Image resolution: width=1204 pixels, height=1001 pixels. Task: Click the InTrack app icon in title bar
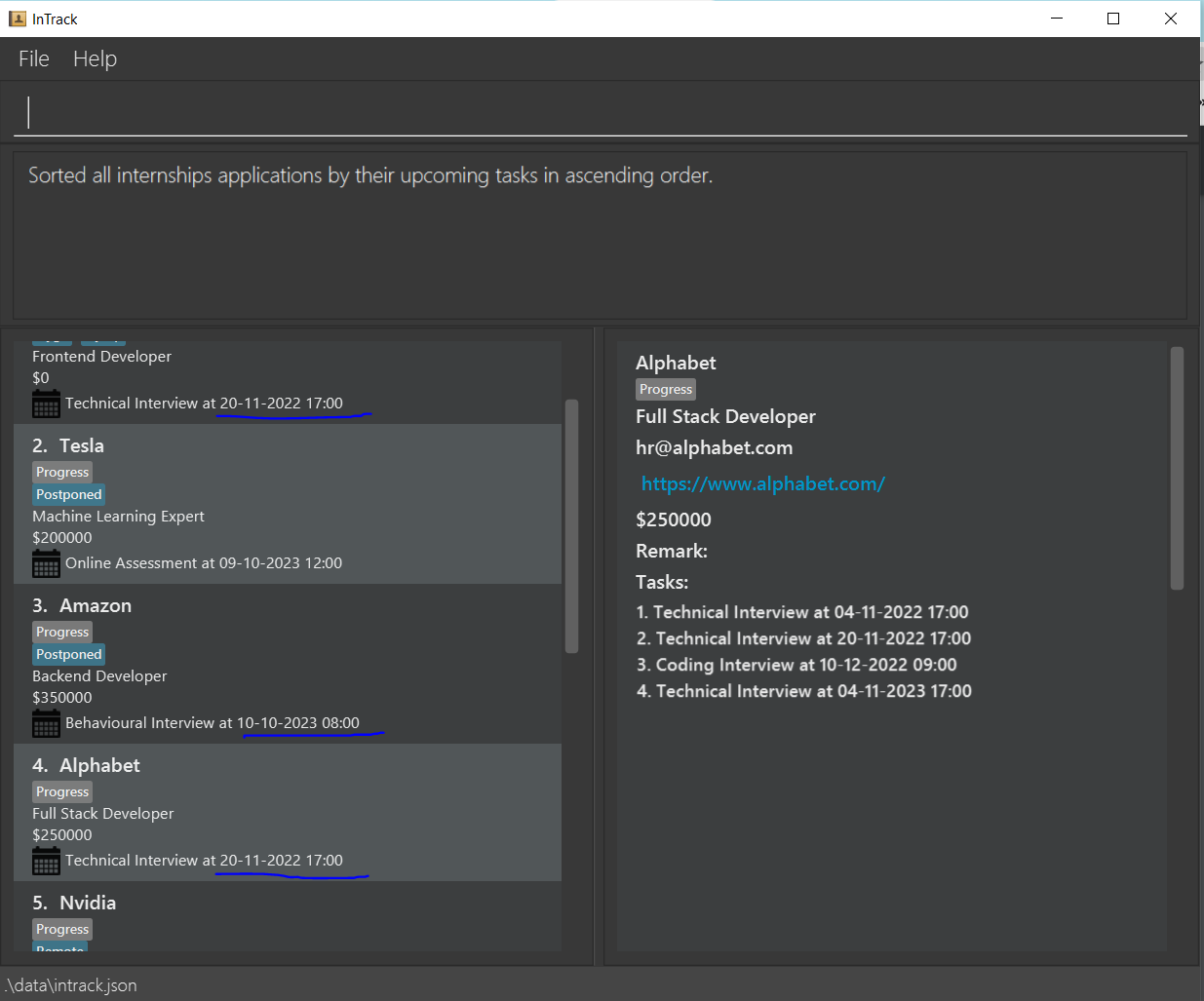[18, 19]
